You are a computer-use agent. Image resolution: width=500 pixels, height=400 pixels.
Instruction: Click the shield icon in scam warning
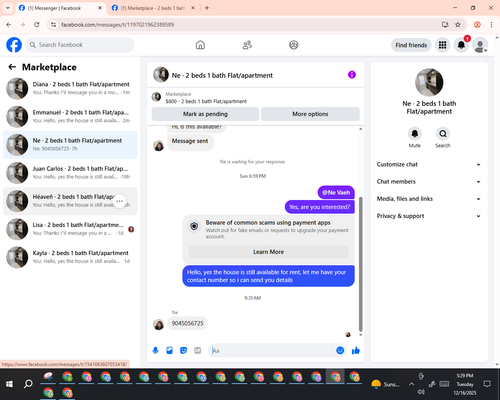coord(194,227)
